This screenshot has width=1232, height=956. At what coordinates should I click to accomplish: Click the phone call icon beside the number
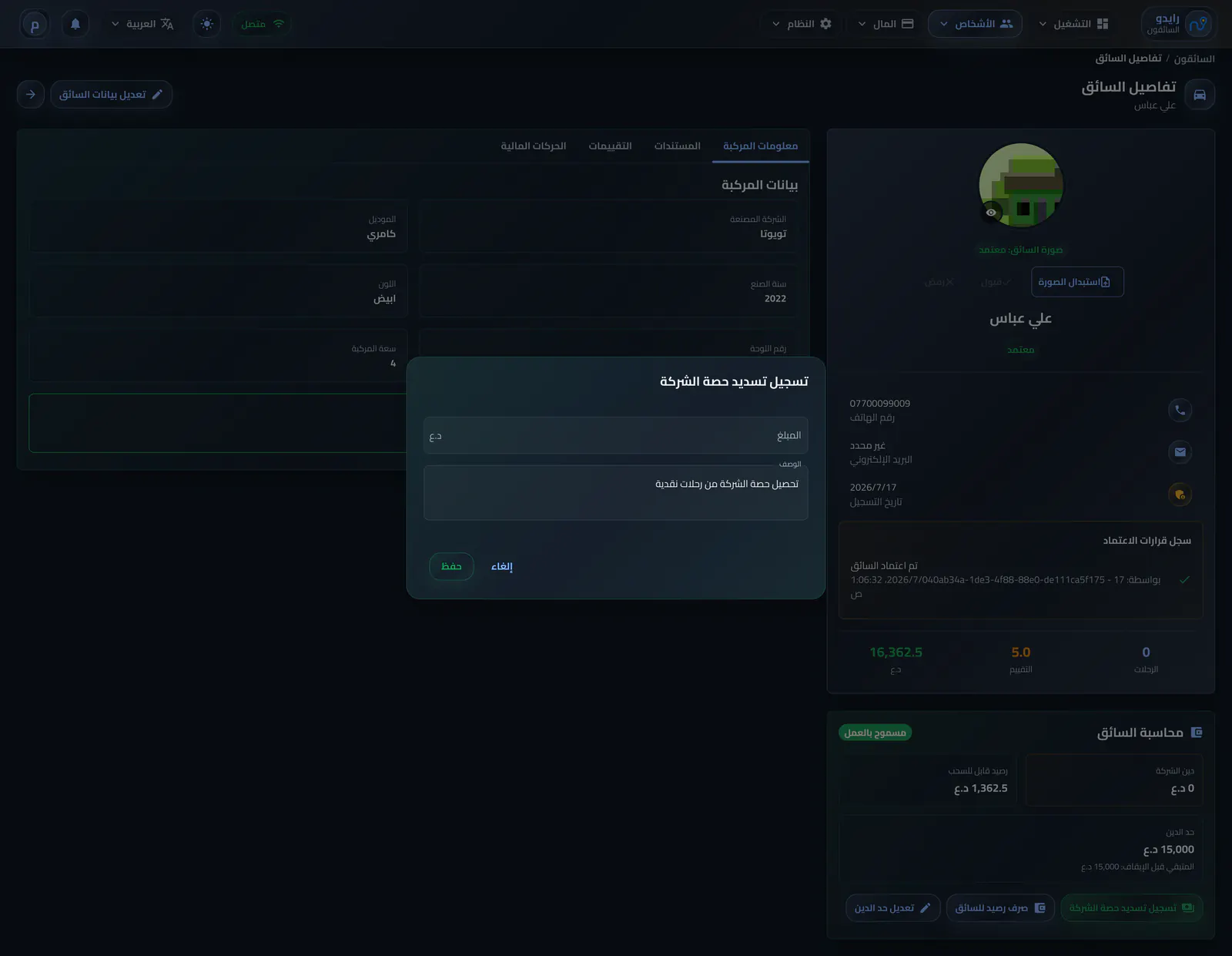1180,410
